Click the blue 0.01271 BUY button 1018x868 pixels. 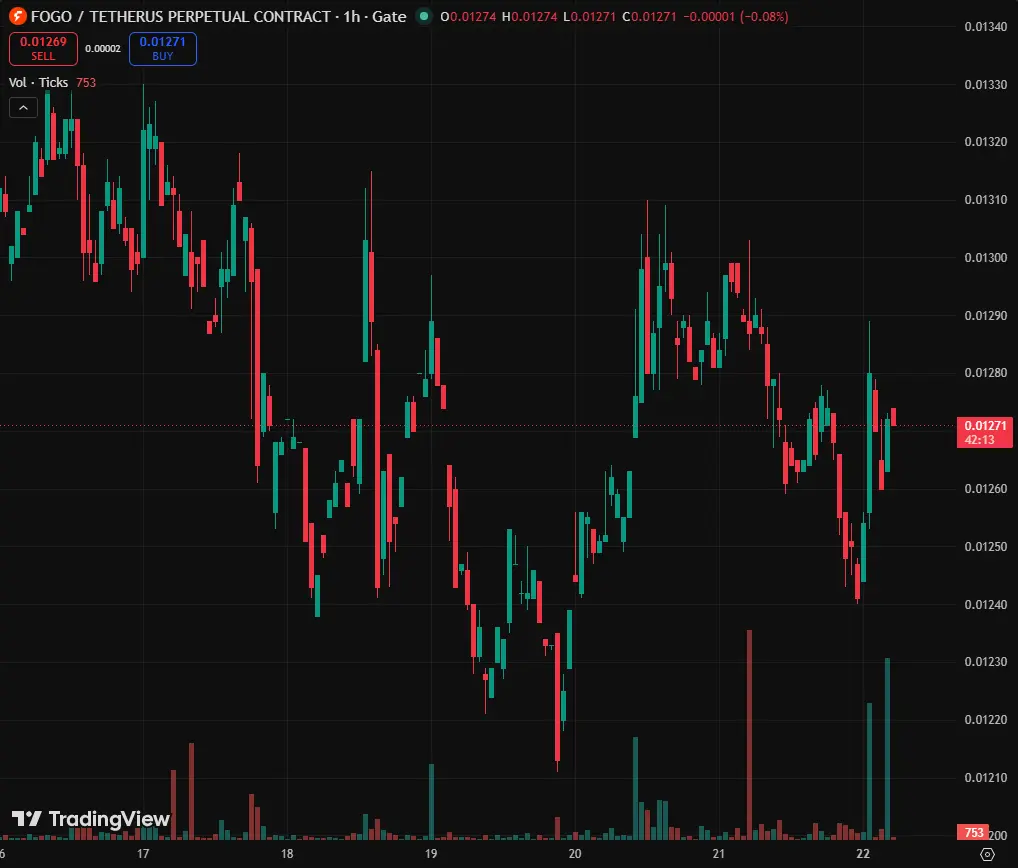pyautogui.click(x=163, y=49)
